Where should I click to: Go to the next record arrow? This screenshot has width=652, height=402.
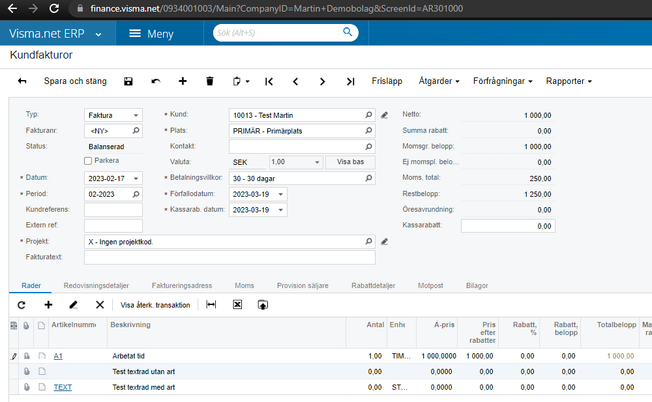[322, 80]
